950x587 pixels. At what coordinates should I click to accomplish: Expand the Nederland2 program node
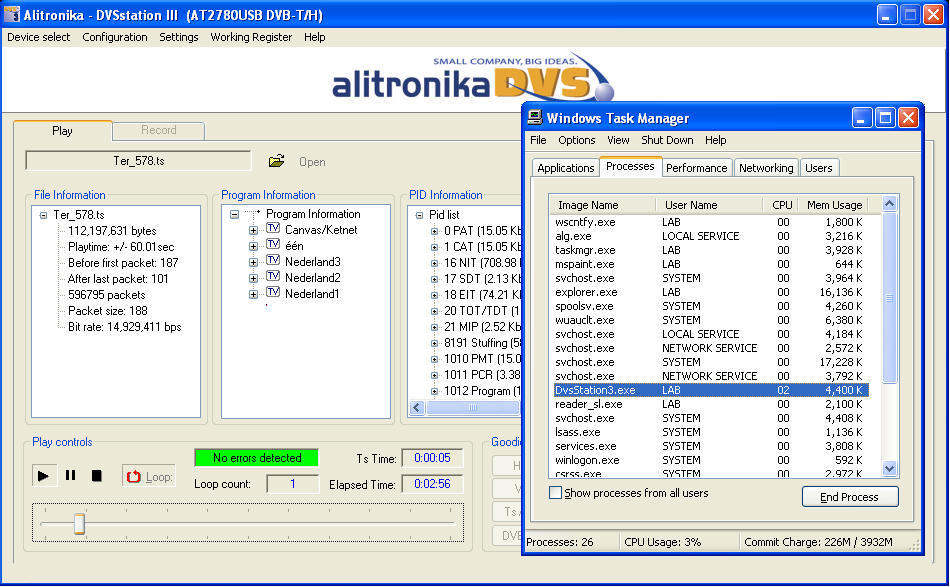click(x=253, y=279)
